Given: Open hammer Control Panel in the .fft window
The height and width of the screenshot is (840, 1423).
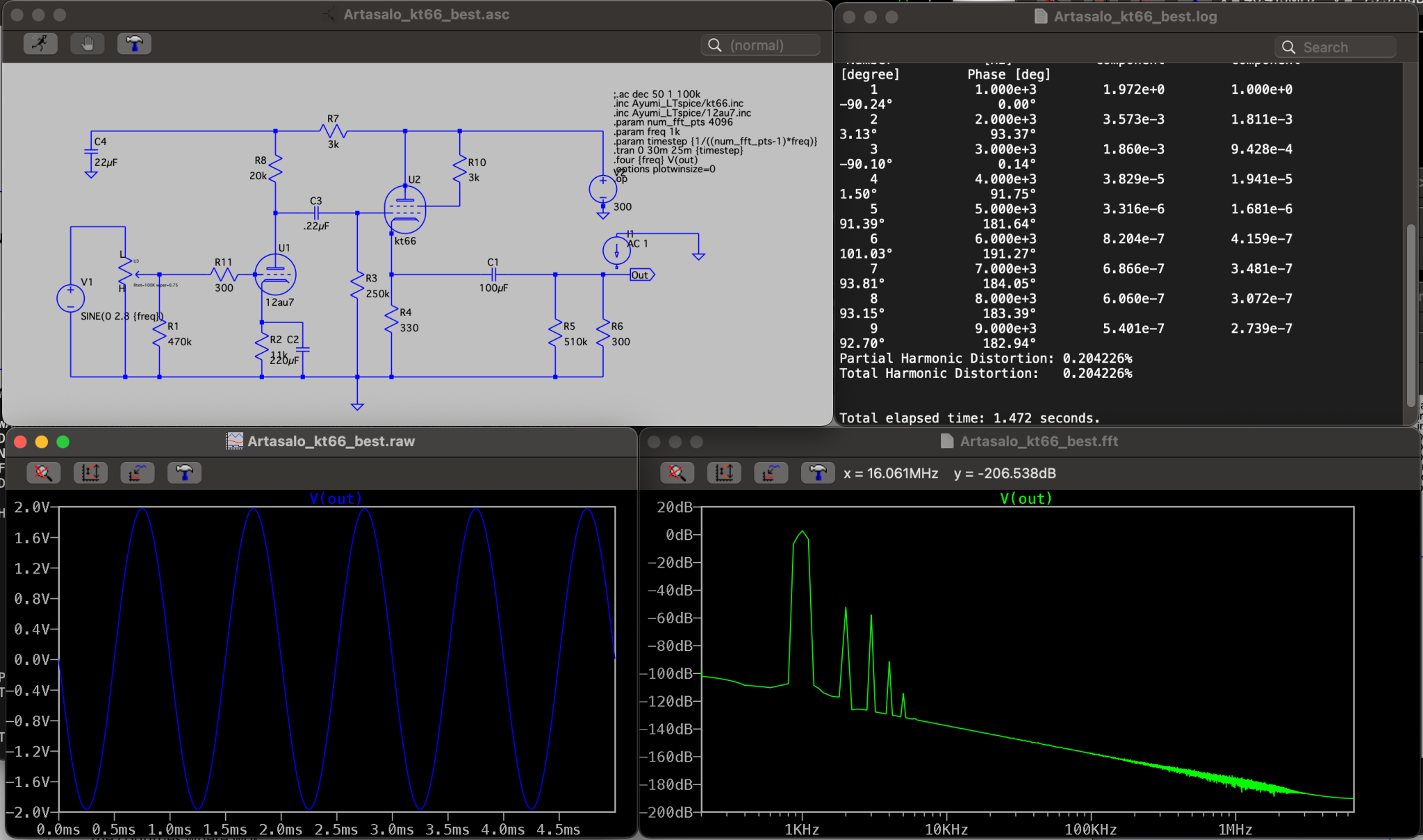Looking at the screenshot, I should (x=818, y=473).
